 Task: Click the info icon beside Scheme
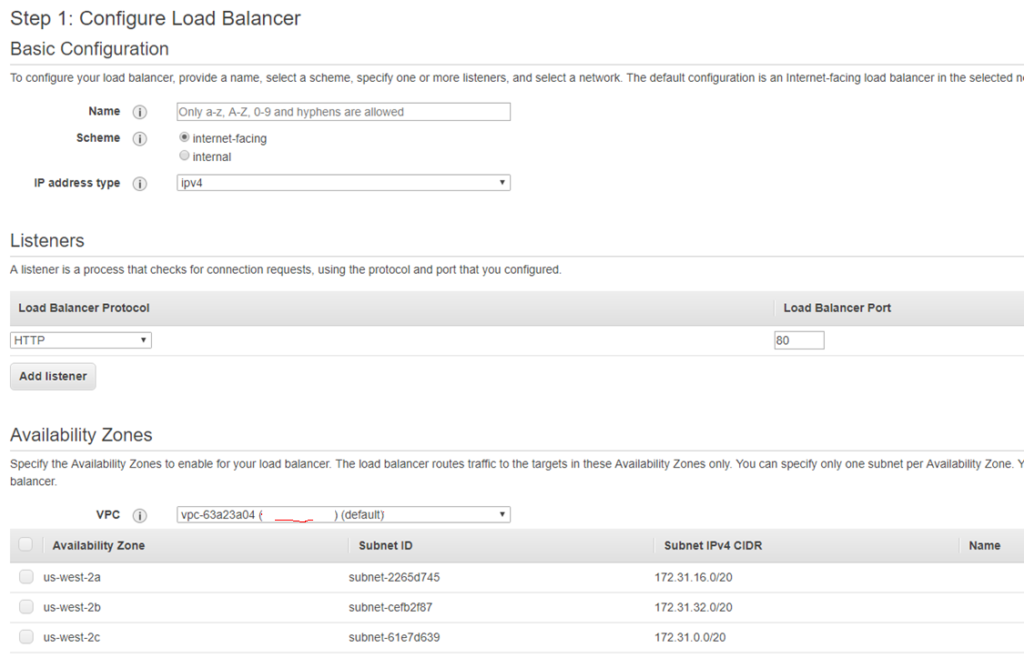coord(139,138)
